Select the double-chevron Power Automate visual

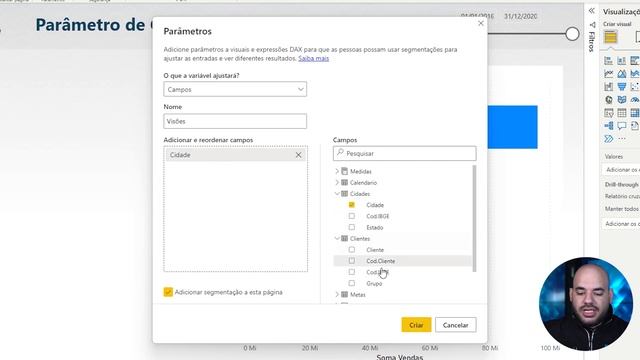tap(609, 139)
